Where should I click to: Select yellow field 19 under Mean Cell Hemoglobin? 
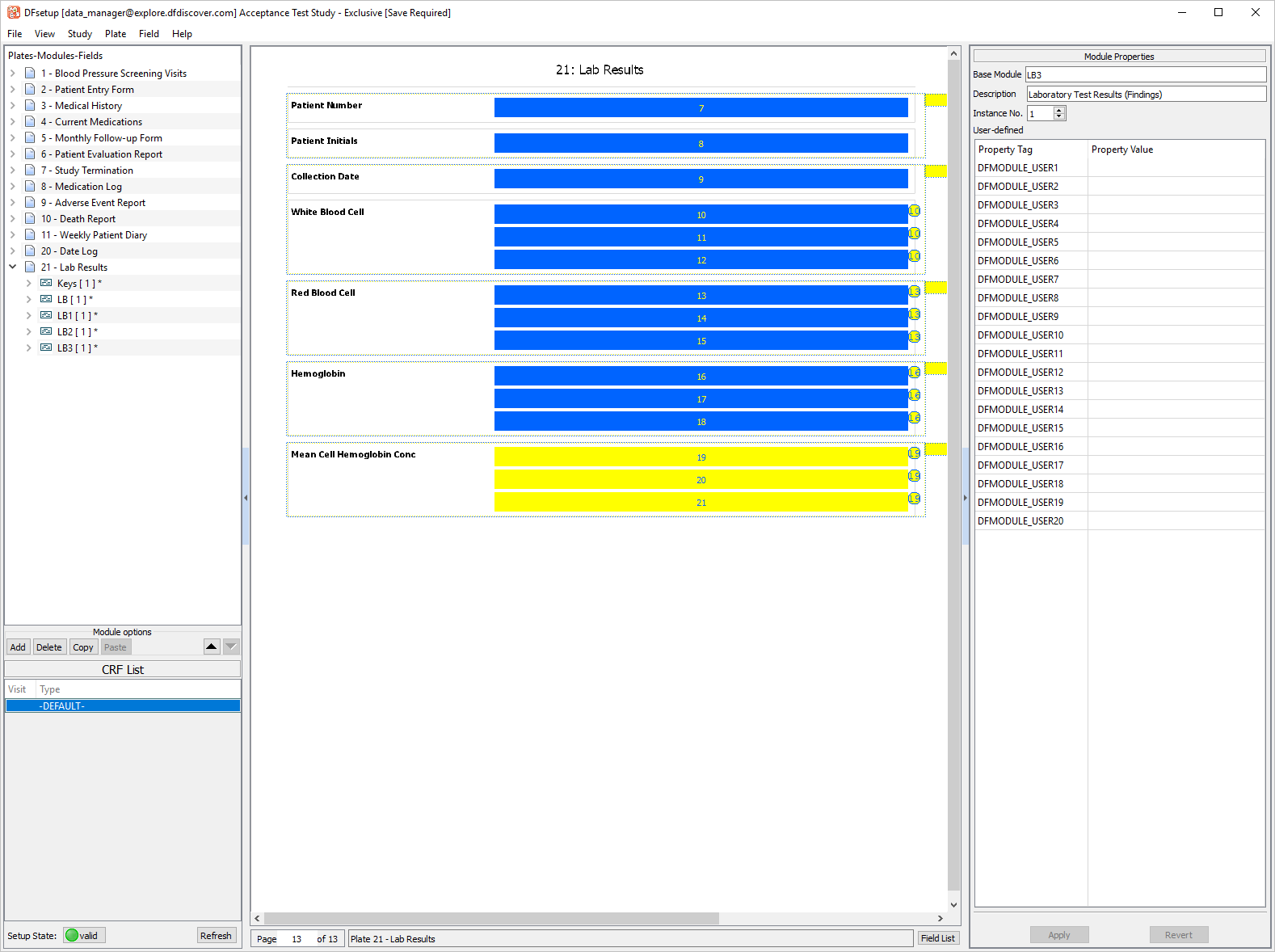(x=700, y=457)
